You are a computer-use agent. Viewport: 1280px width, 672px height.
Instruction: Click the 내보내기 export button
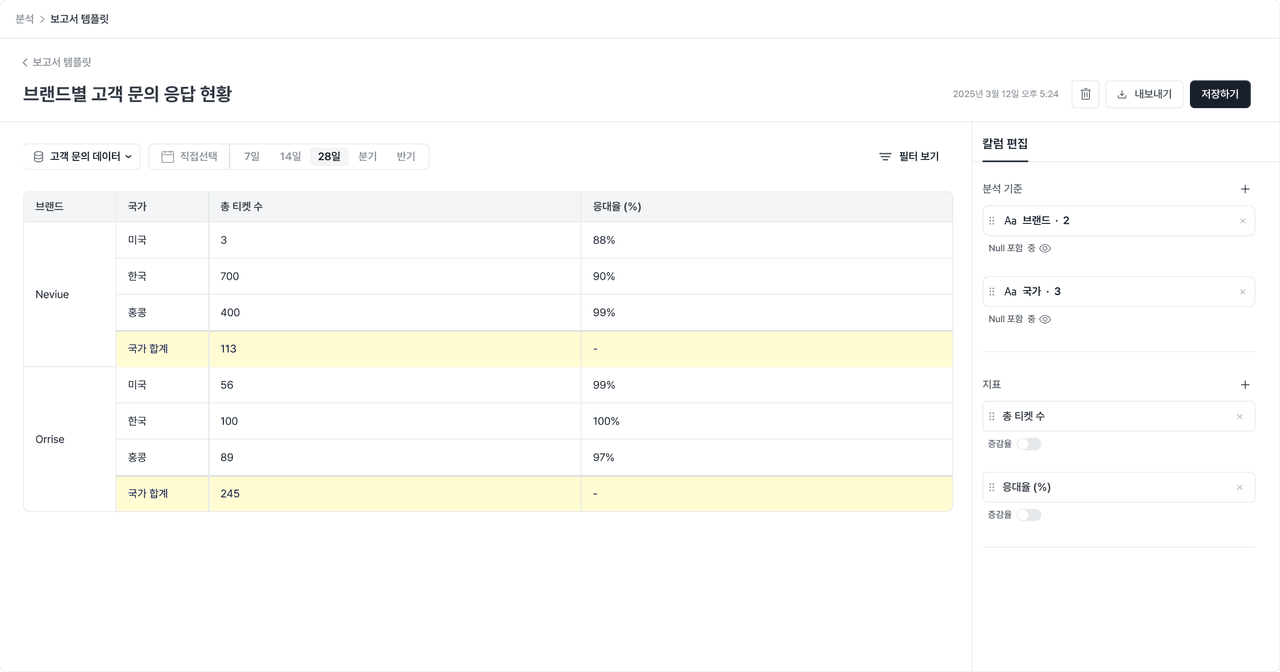coord(1144,94)
